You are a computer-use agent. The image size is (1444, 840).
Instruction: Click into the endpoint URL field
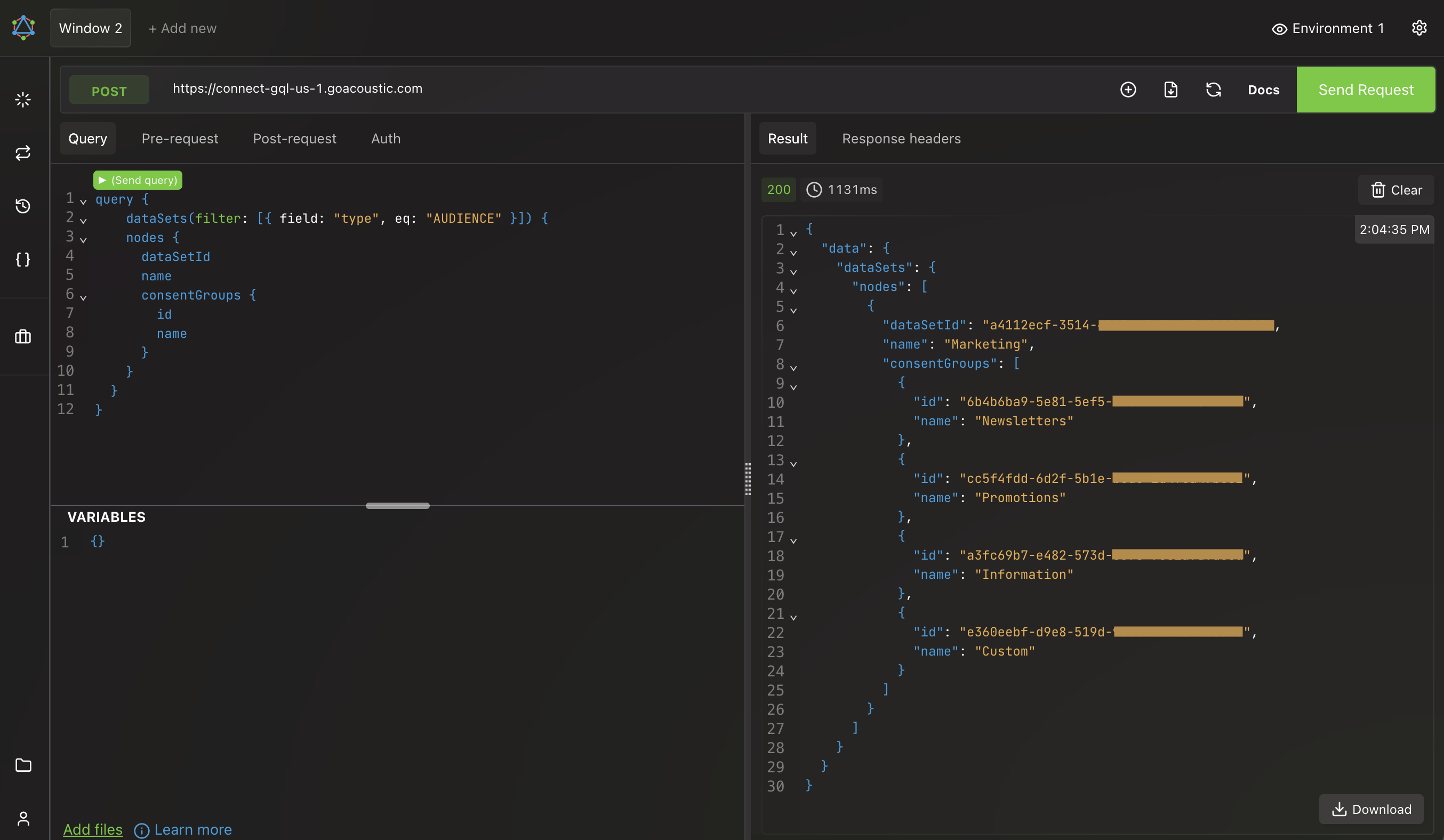point(636,89)
